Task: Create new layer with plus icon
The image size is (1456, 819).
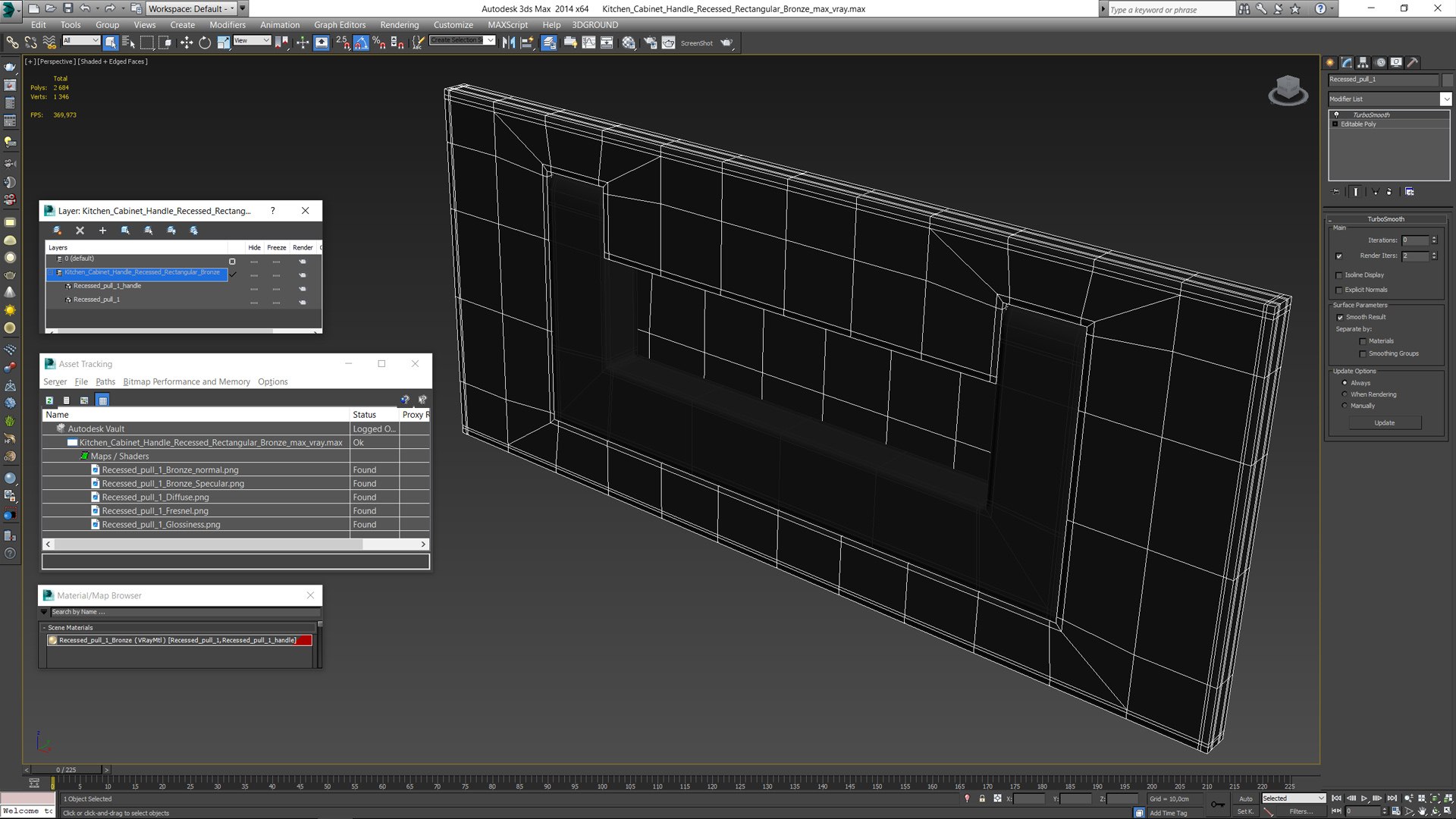Action: point(102,231)
